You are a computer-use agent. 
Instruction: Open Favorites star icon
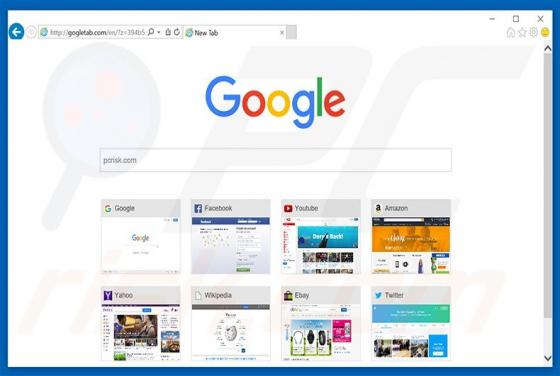point(522,32)
